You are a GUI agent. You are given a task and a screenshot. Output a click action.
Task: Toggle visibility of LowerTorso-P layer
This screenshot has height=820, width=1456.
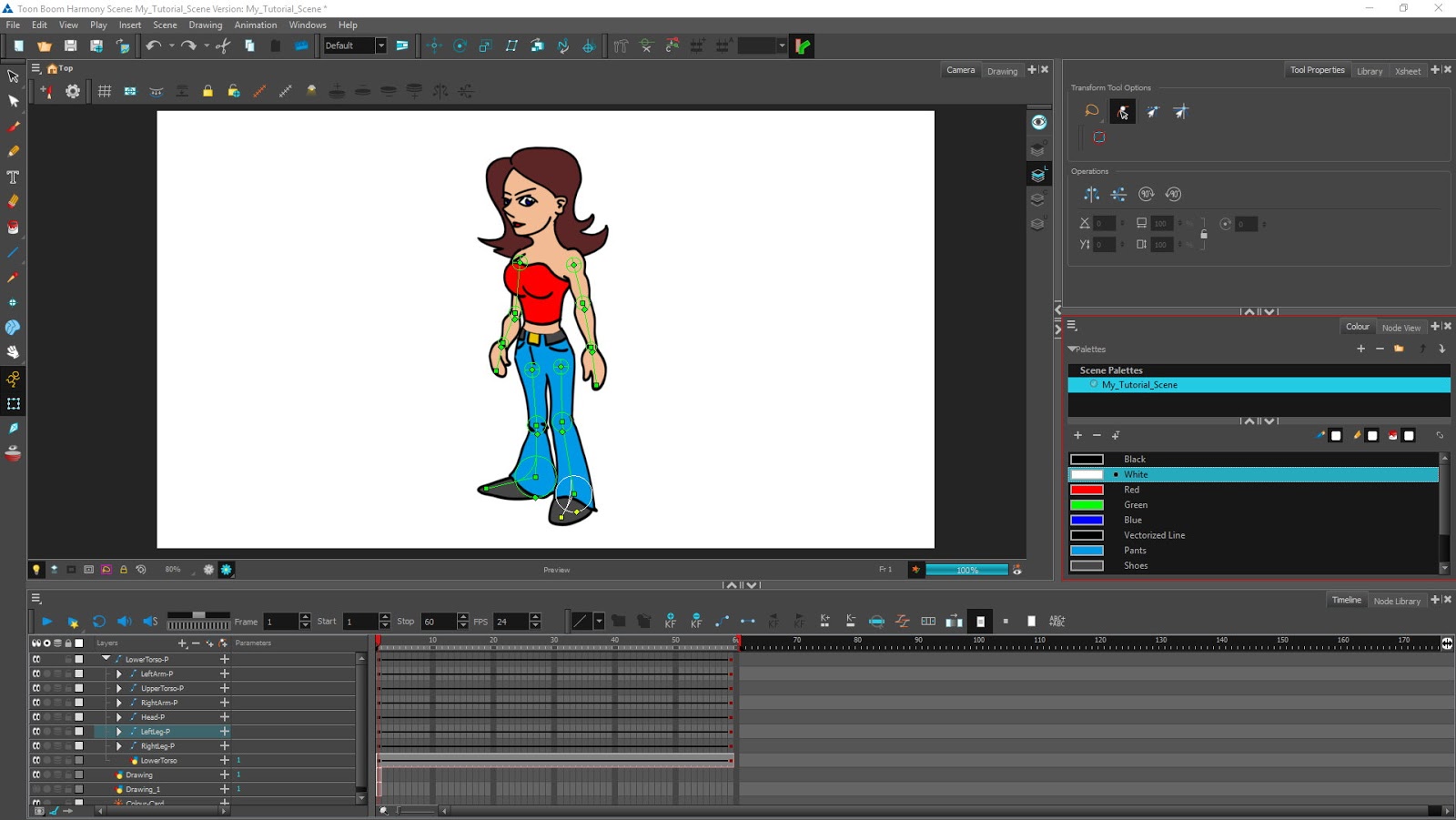click(x=36, y=659)
